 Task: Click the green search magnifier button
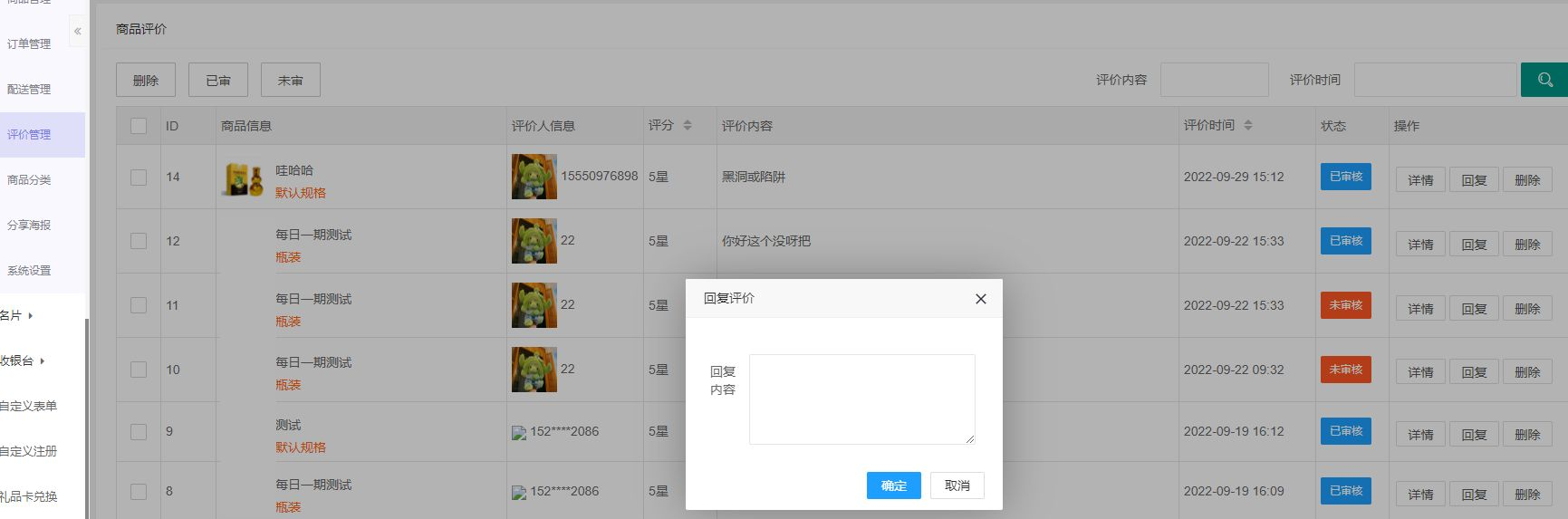pyautogui.click(x=1544, y=80)
